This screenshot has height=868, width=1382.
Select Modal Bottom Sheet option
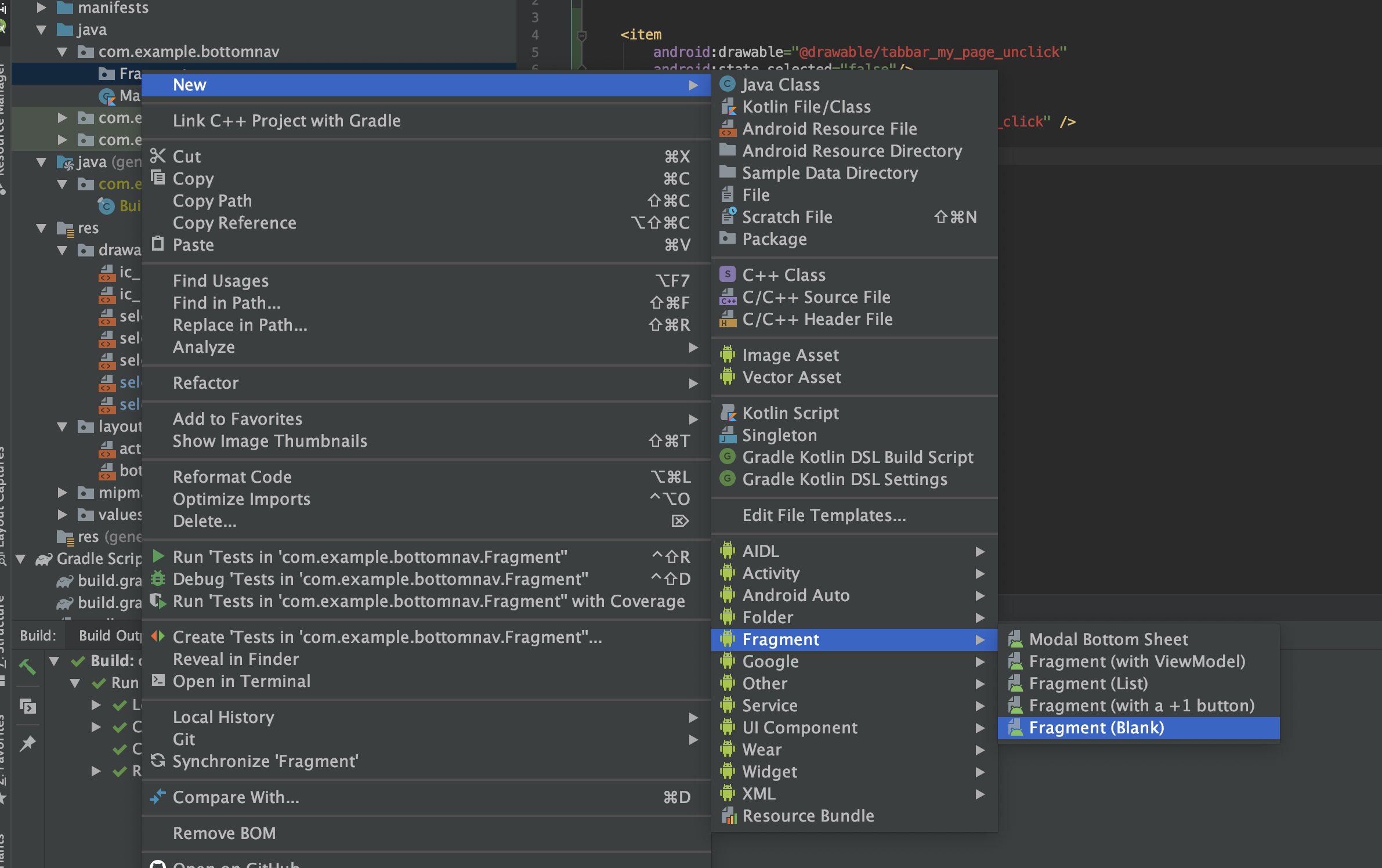(x=1108, y=639)
